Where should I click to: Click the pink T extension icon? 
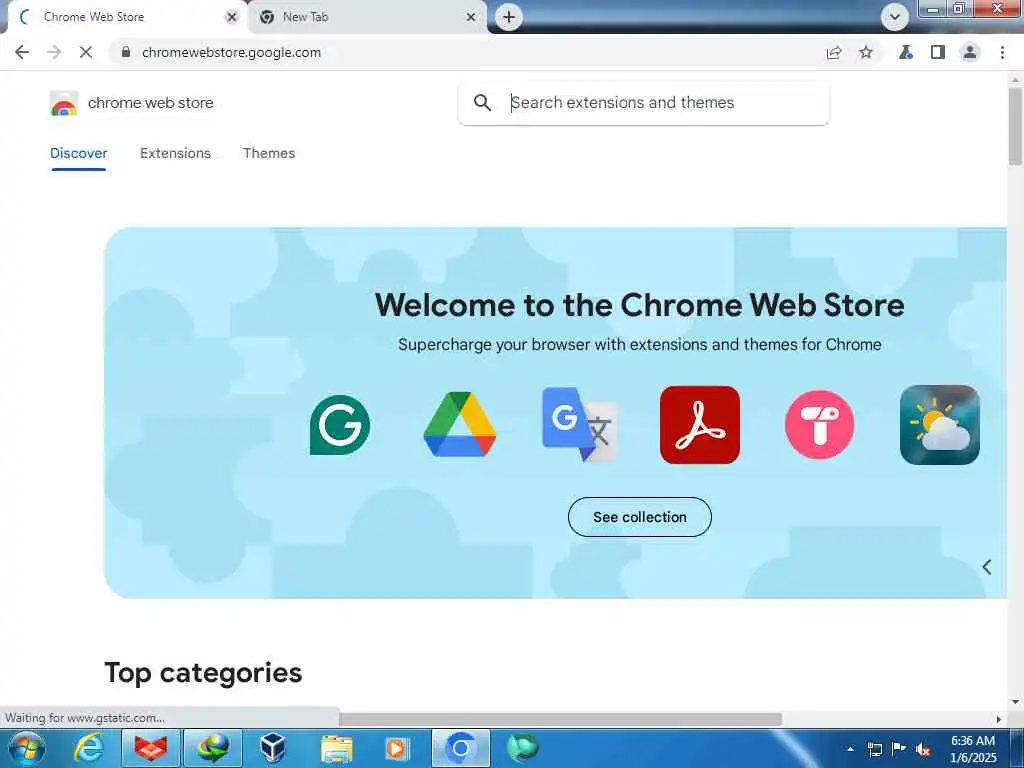[820, 425]
